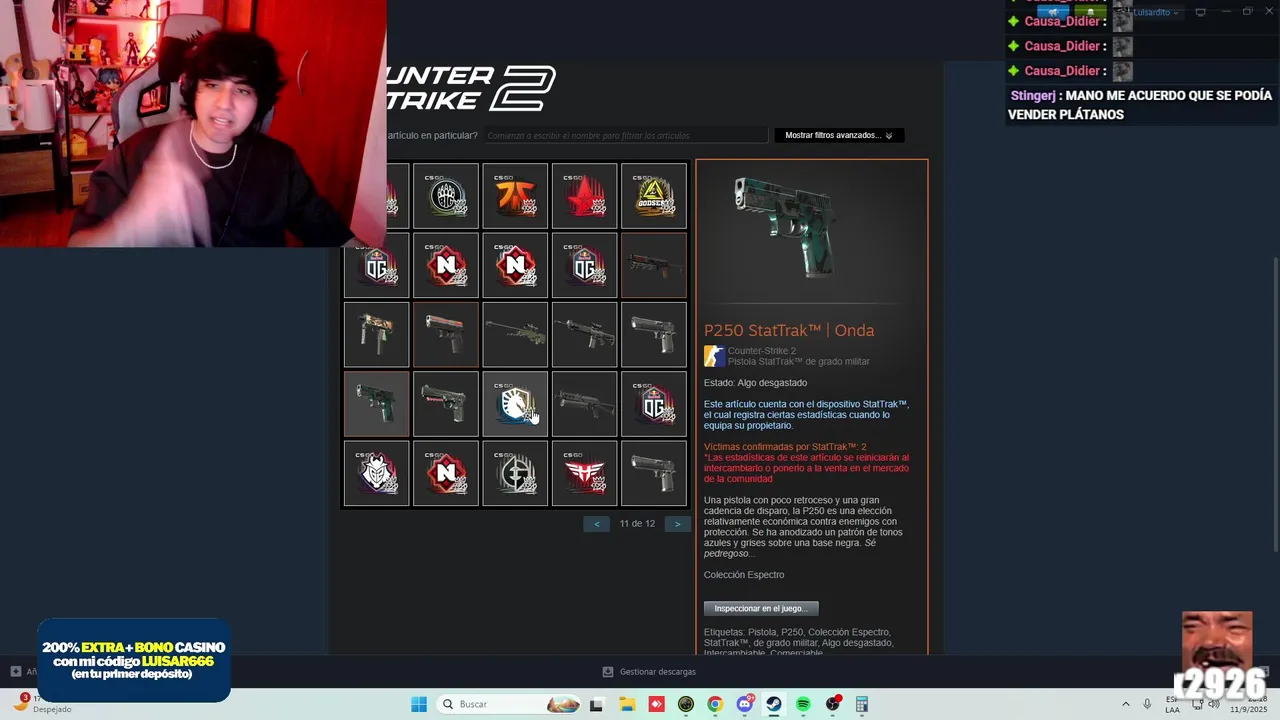
Task: Select the GODSENT sticker item
Action: point(654,195)
